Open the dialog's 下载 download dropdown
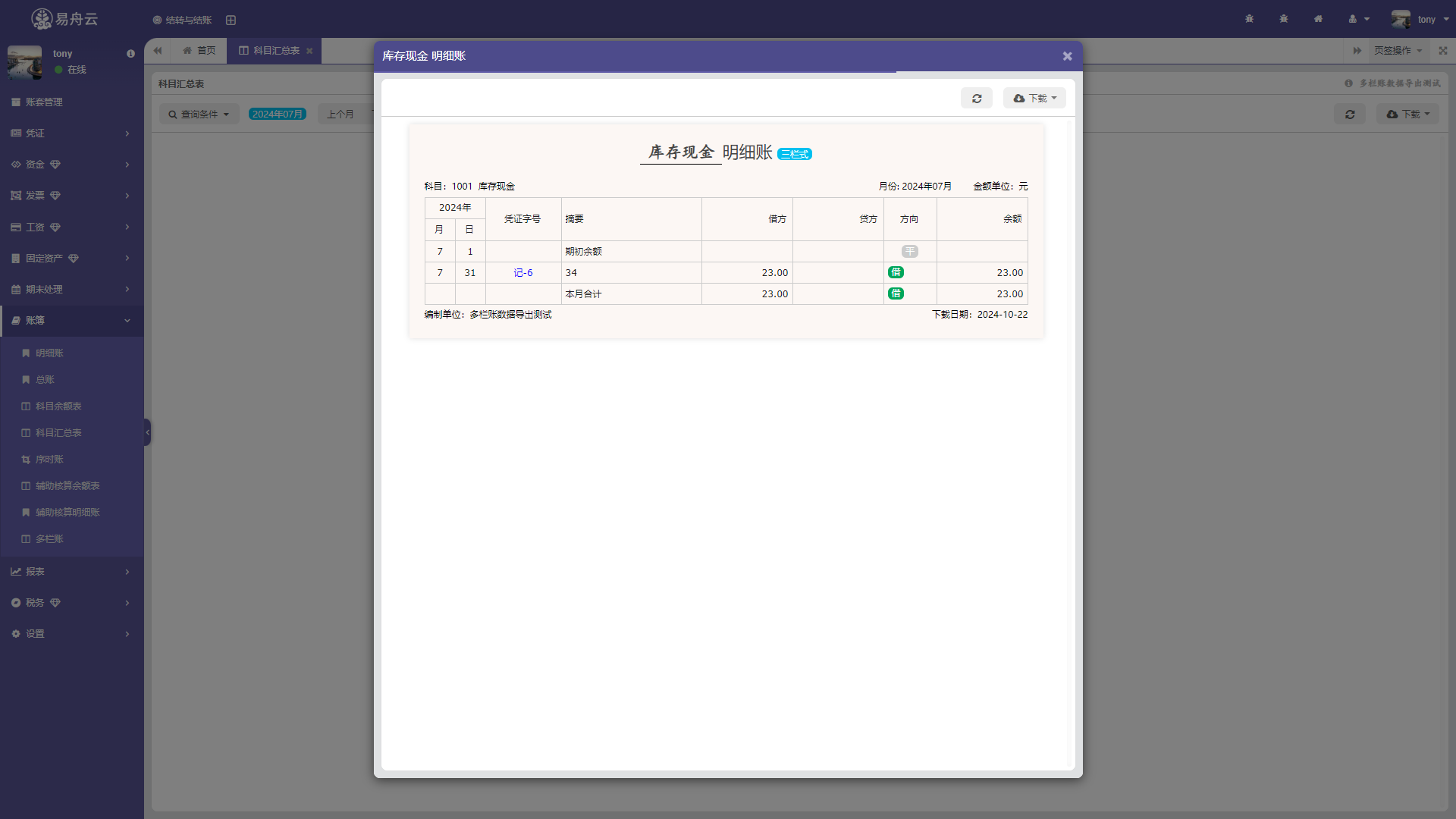This screenshot has width=1456, height=819. pos(1034,99)
